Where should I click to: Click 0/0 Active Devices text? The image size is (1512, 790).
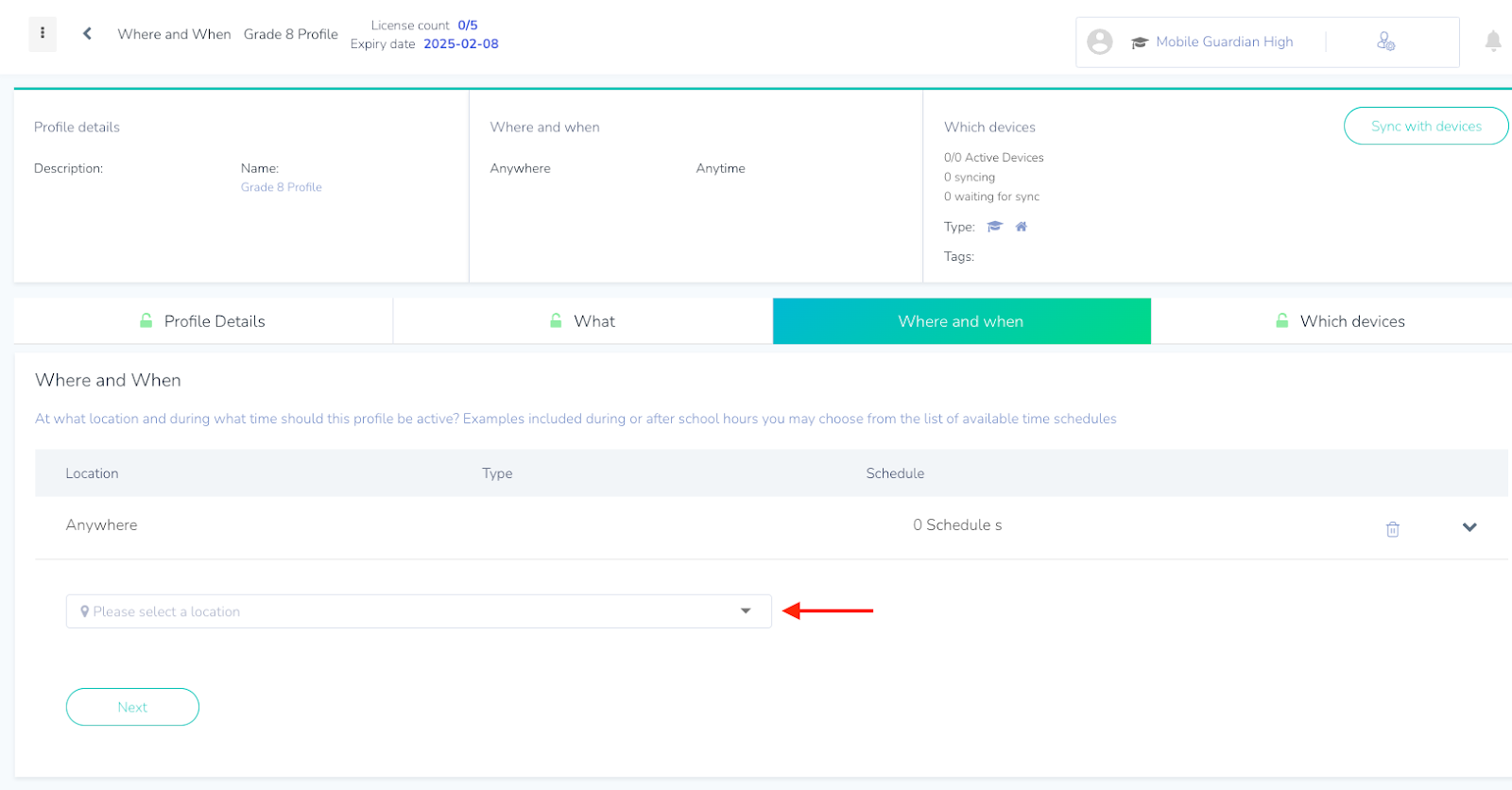click(993, 158)
